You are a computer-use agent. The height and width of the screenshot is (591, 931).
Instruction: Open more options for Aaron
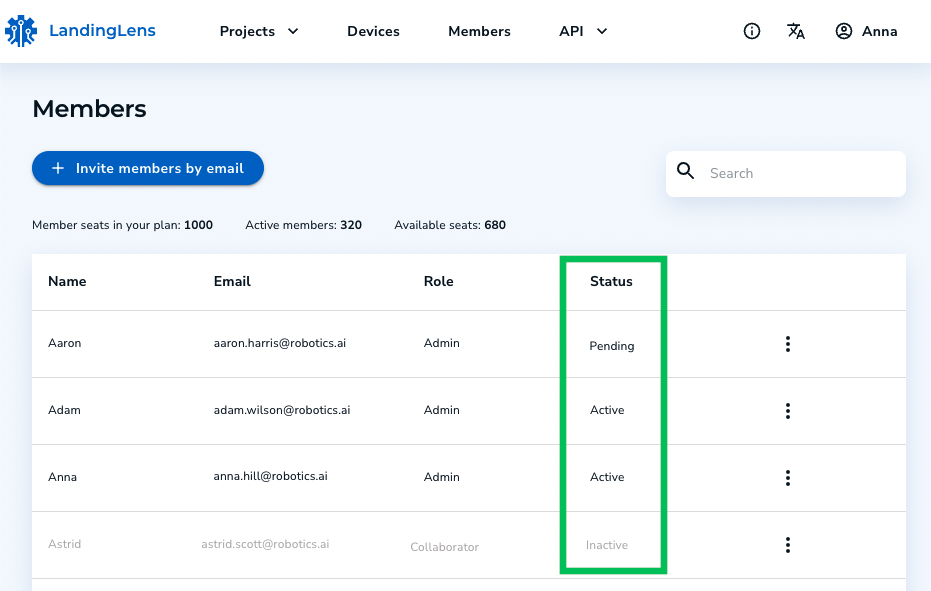[788, 344]
